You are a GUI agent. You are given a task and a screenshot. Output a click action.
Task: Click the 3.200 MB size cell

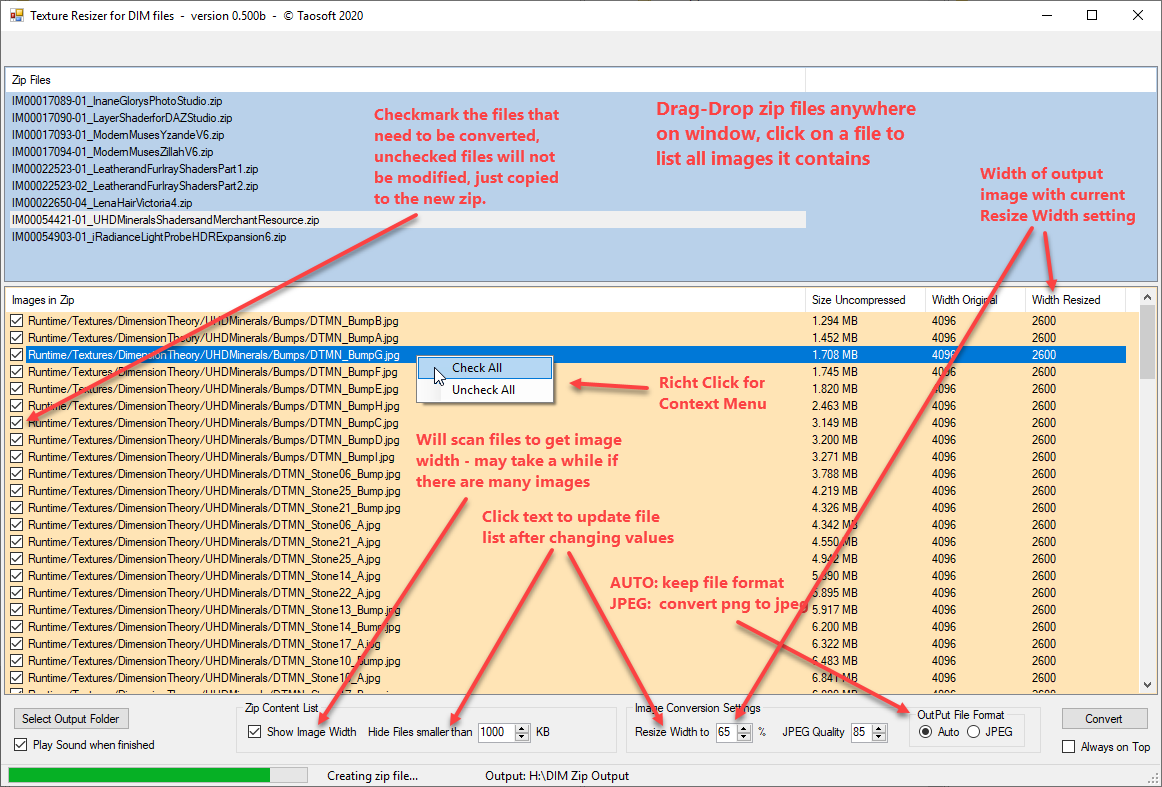(x=834, y=440)
